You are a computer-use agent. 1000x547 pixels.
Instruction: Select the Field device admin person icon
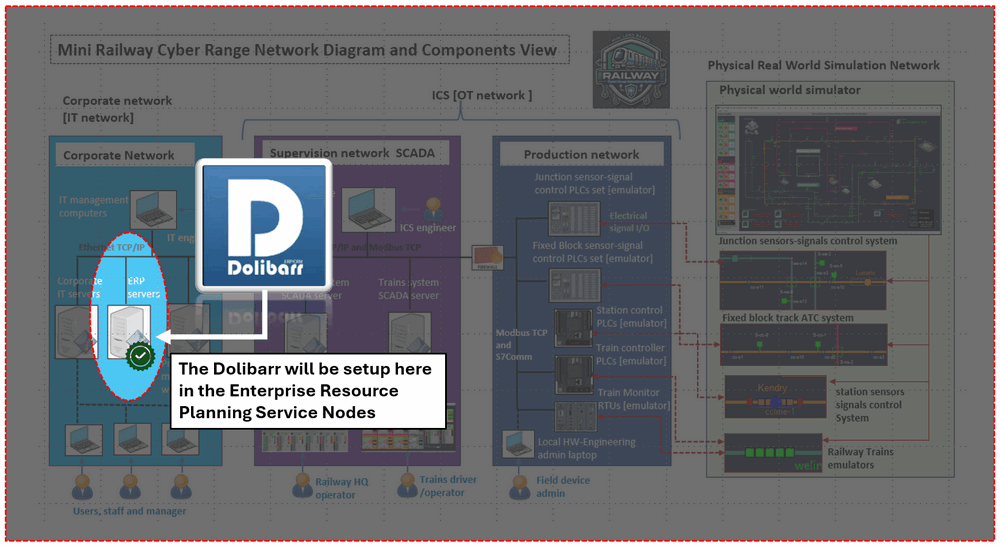(x=520, y=487)
